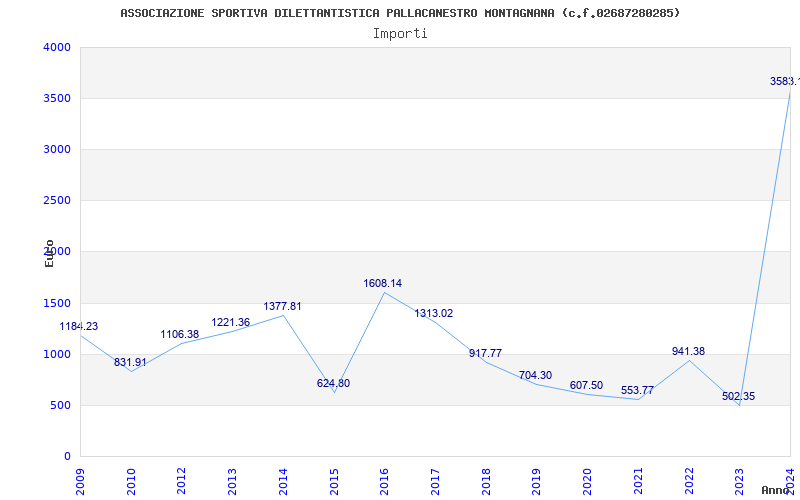Select the 1608.14 peak value label
The height and width of the screenshot is (500, 800).
coord(383,283)
